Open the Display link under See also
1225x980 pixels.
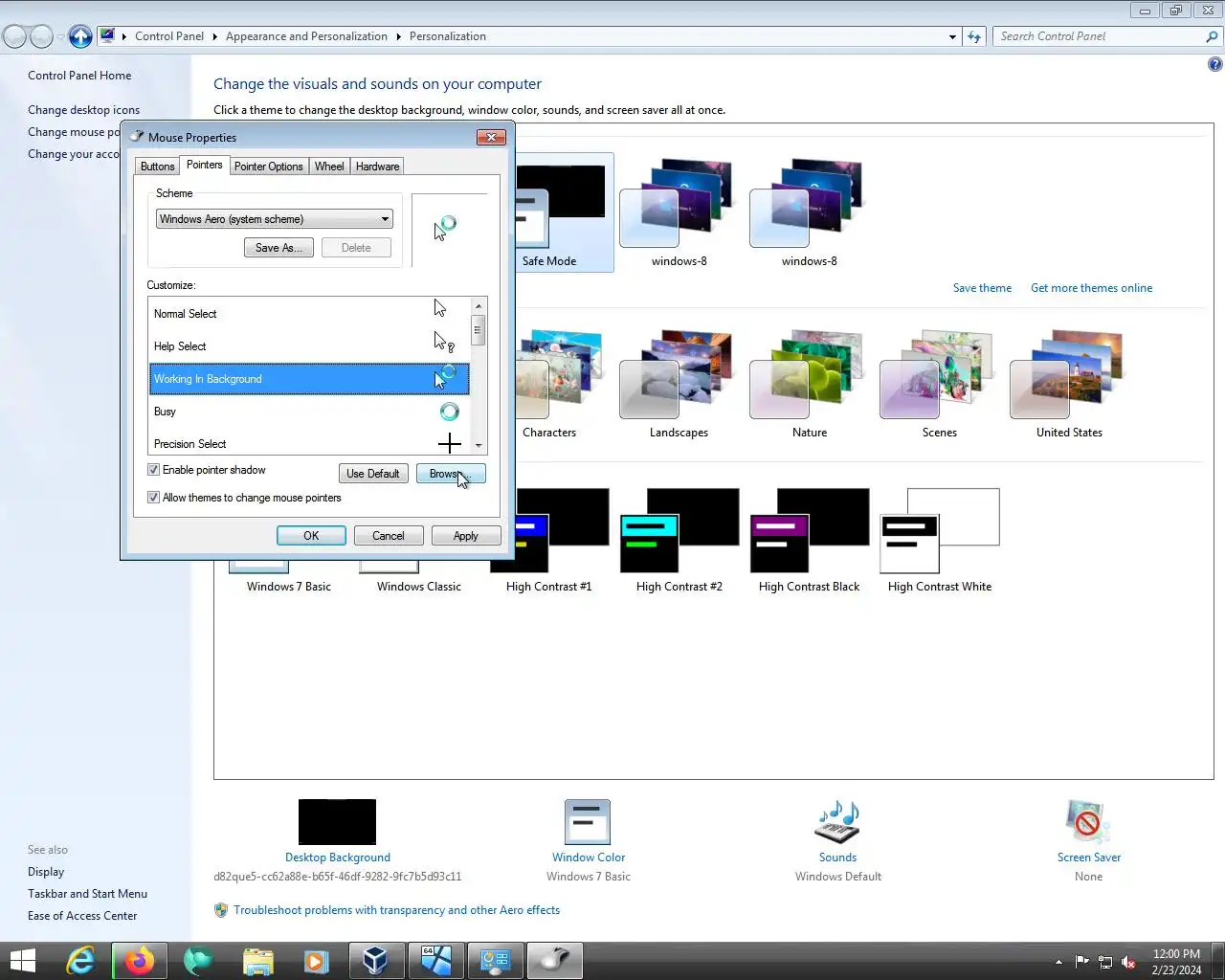point(46,872)
